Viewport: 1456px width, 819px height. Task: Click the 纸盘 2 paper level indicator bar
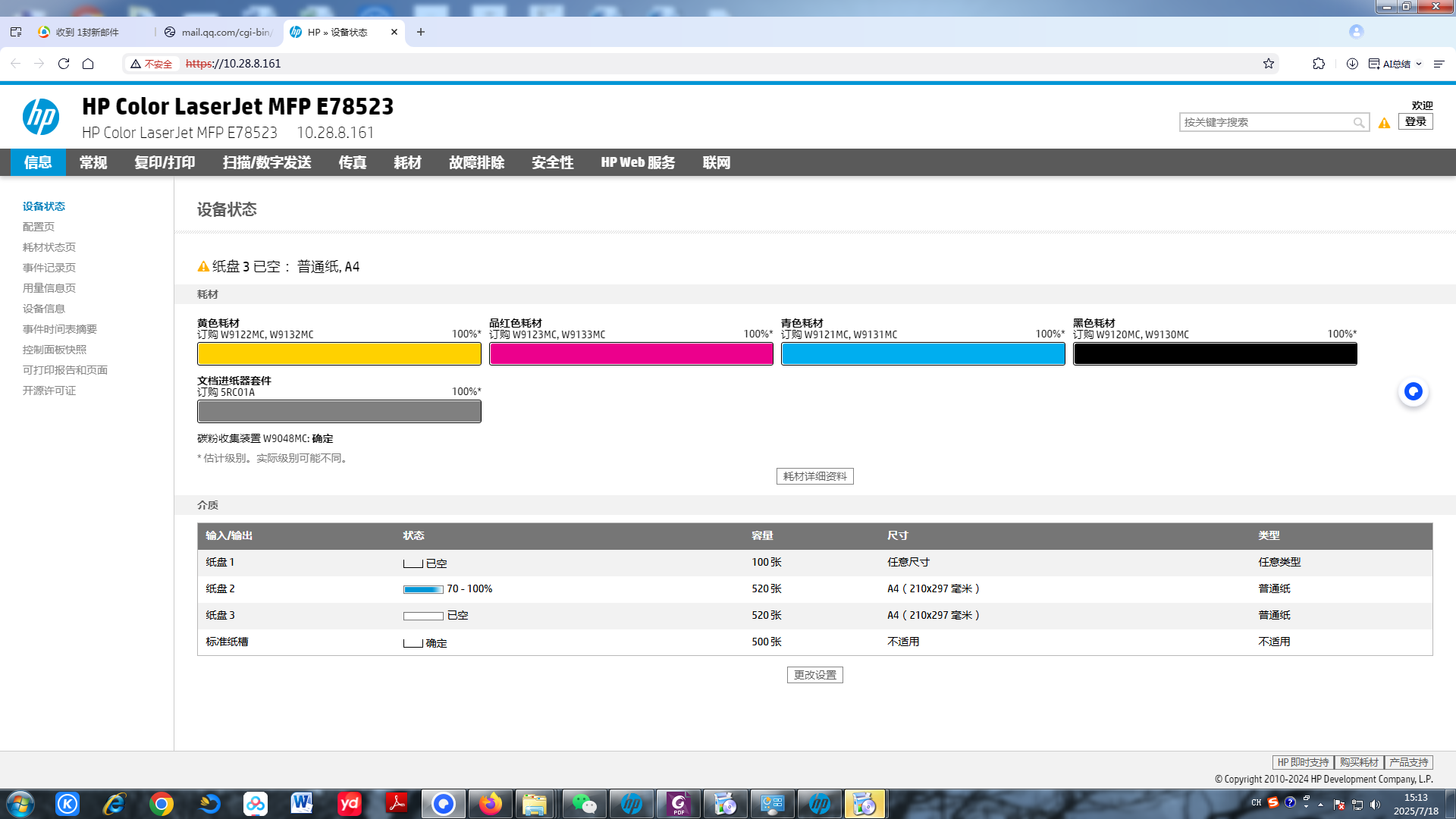pyautogui.click(x=423, y=589)
